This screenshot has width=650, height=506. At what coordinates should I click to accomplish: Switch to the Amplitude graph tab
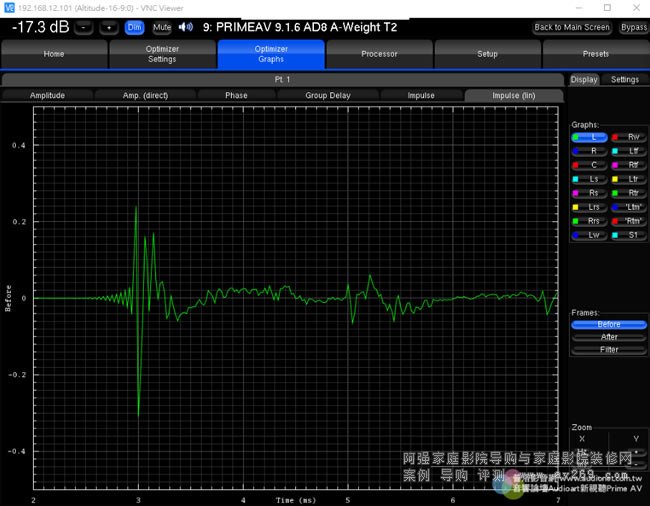pos(47,95)
